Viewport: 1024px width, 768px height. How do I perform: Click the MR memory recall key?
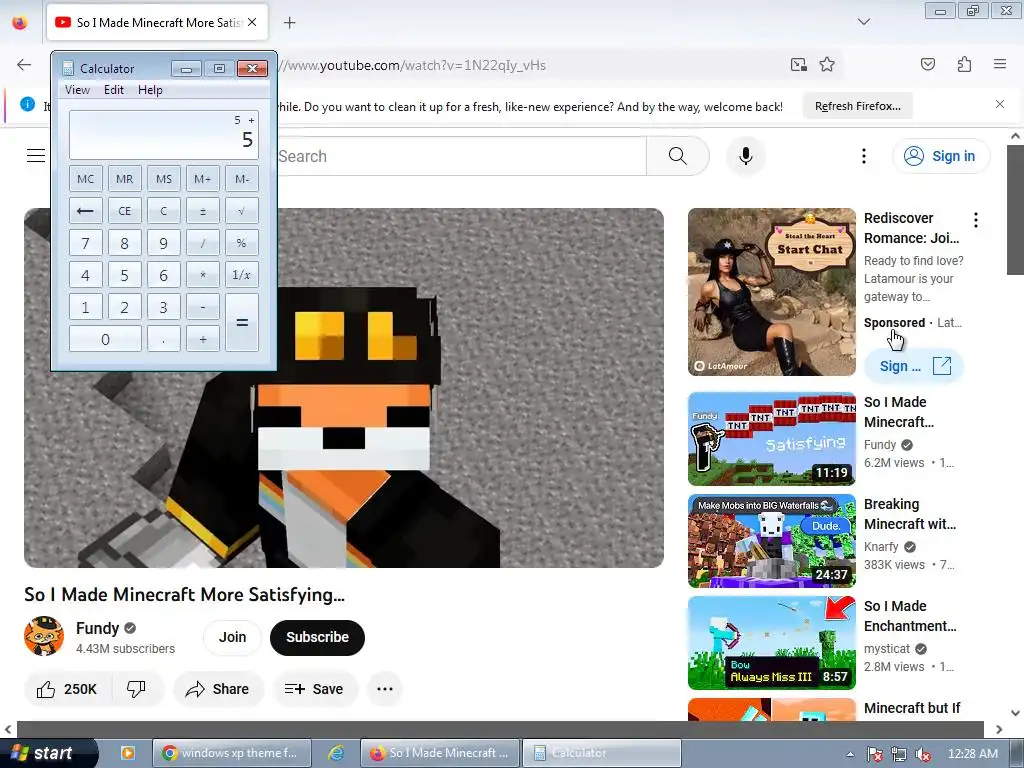(124, 179)
